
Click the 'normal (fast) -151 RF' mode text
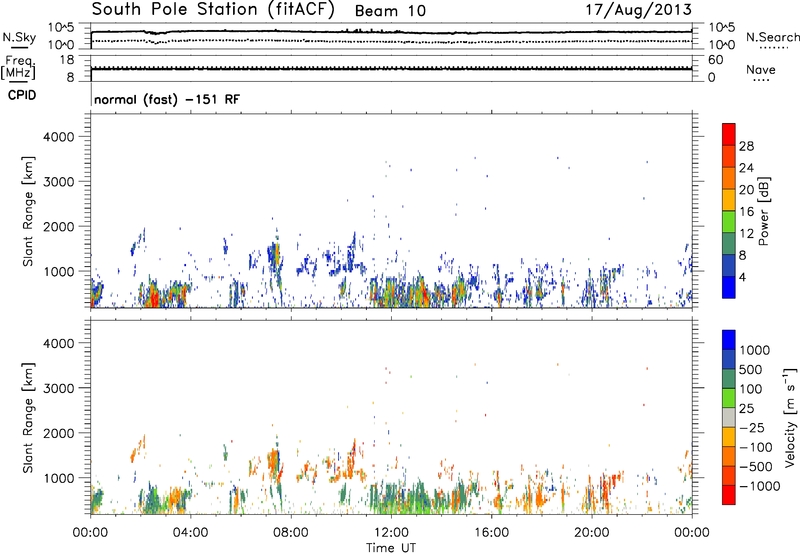click(x=166, y=99)
